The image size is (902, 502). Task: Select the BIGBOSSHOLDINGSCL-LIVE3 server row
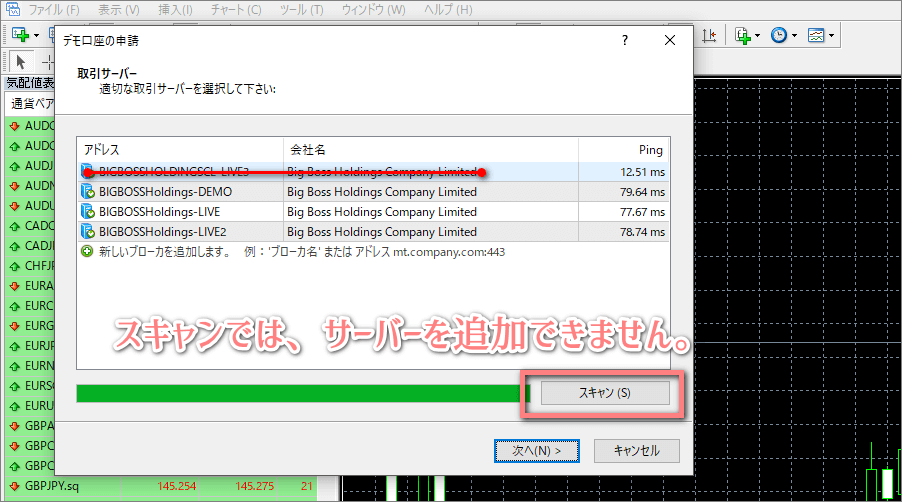click(373, 172)
